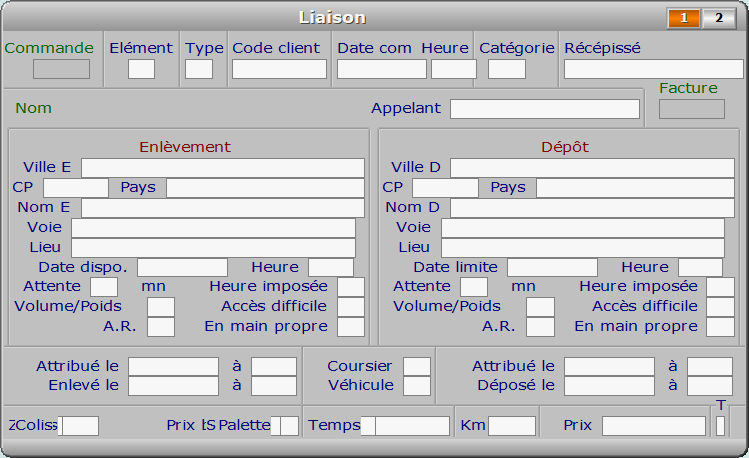The width and height of the screenshot is (749, 458).
Task: Focus the Date com field
Action: (x=382, y=69)
